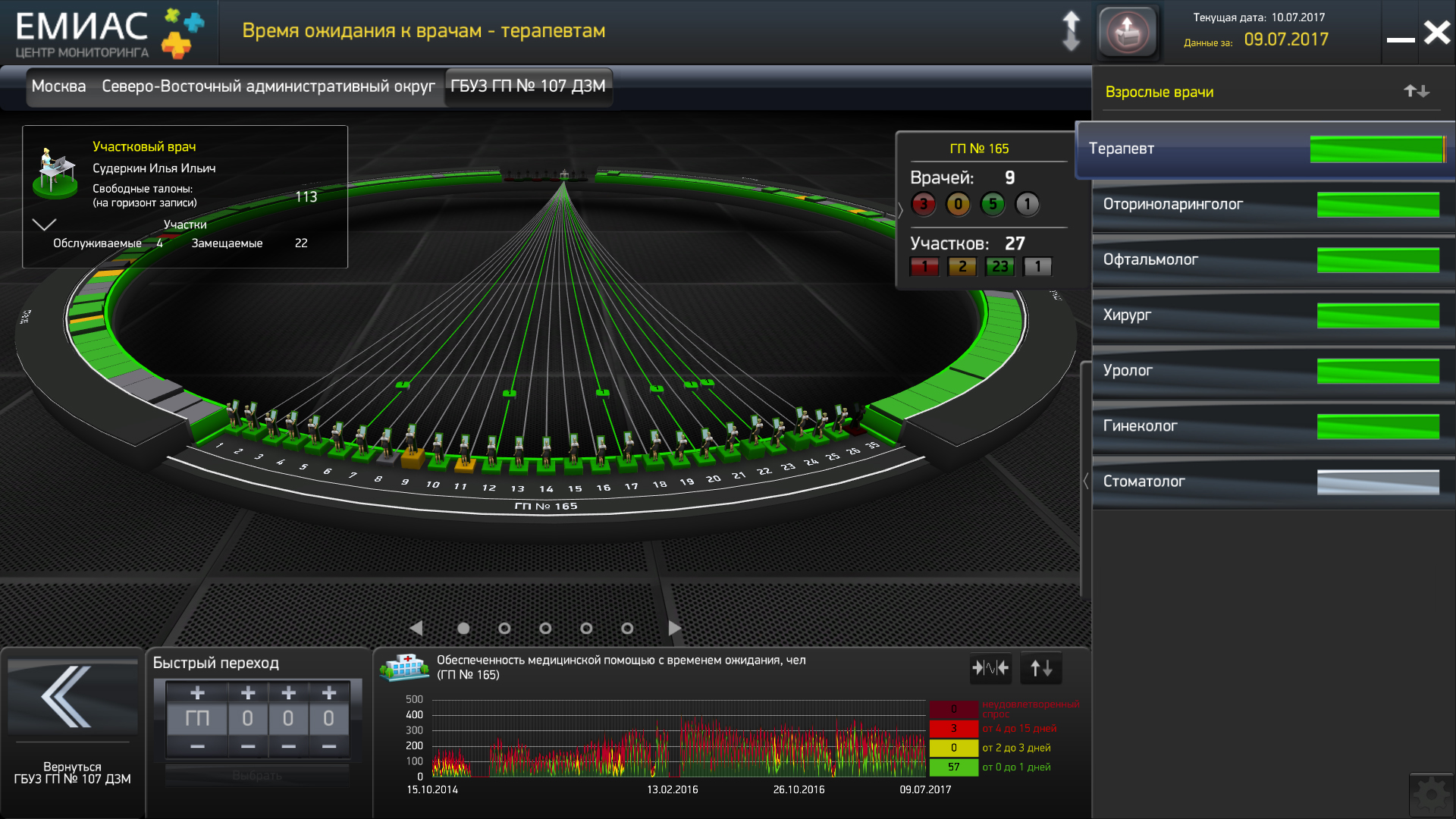Open the settings gear icon
Image resolution: width=1456 pixels, height=819 pixels.
tap(1431, 795)
